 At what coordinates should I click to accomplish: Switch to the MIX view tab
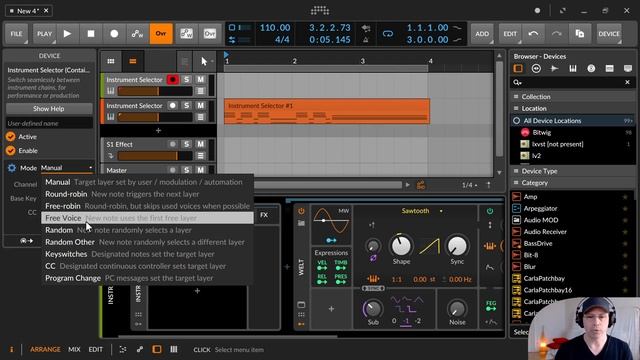pos(74,349)
